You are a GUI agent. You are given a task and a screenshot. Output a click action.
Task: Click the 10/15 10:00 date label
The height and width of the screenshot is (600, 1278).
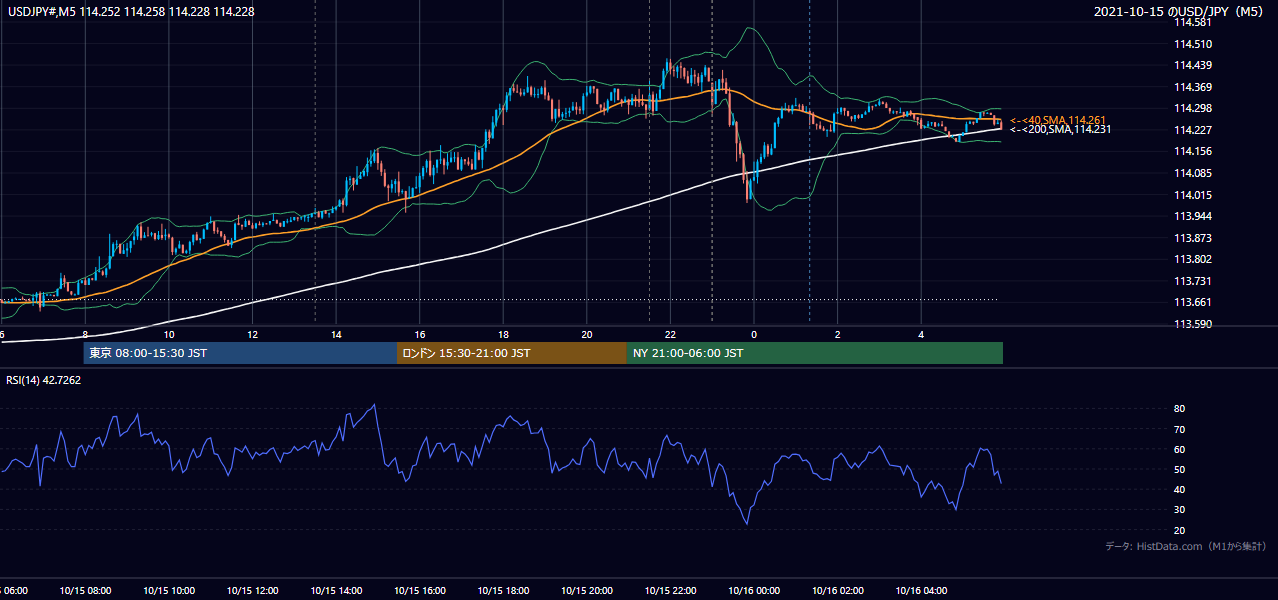pyautogui.click(x=169, y=591)
